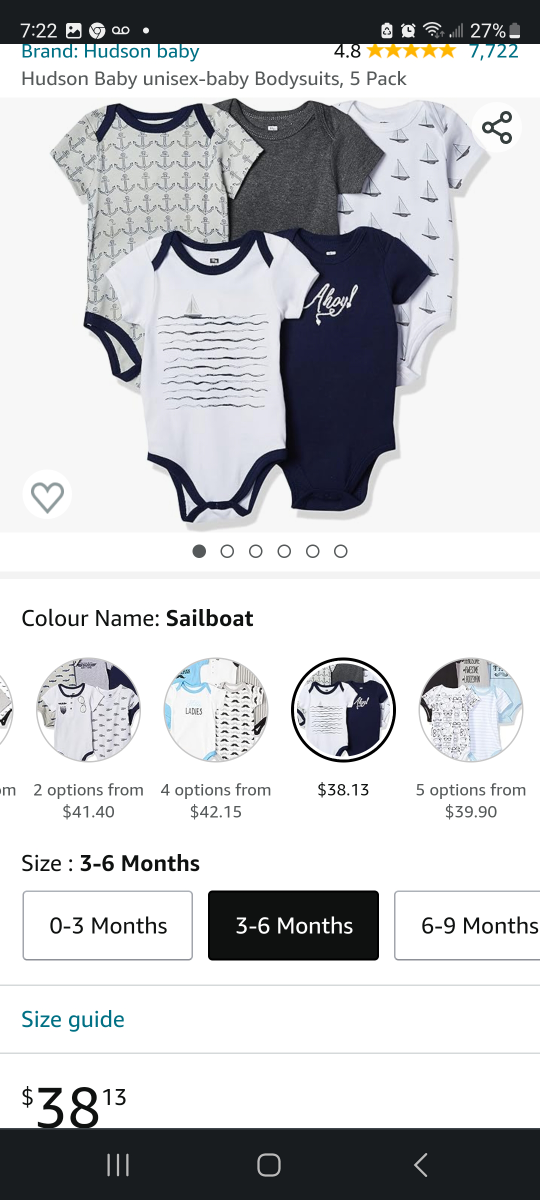Tap the share icon on product image
Screen dimensions: 540x1200
coord(497,128)
